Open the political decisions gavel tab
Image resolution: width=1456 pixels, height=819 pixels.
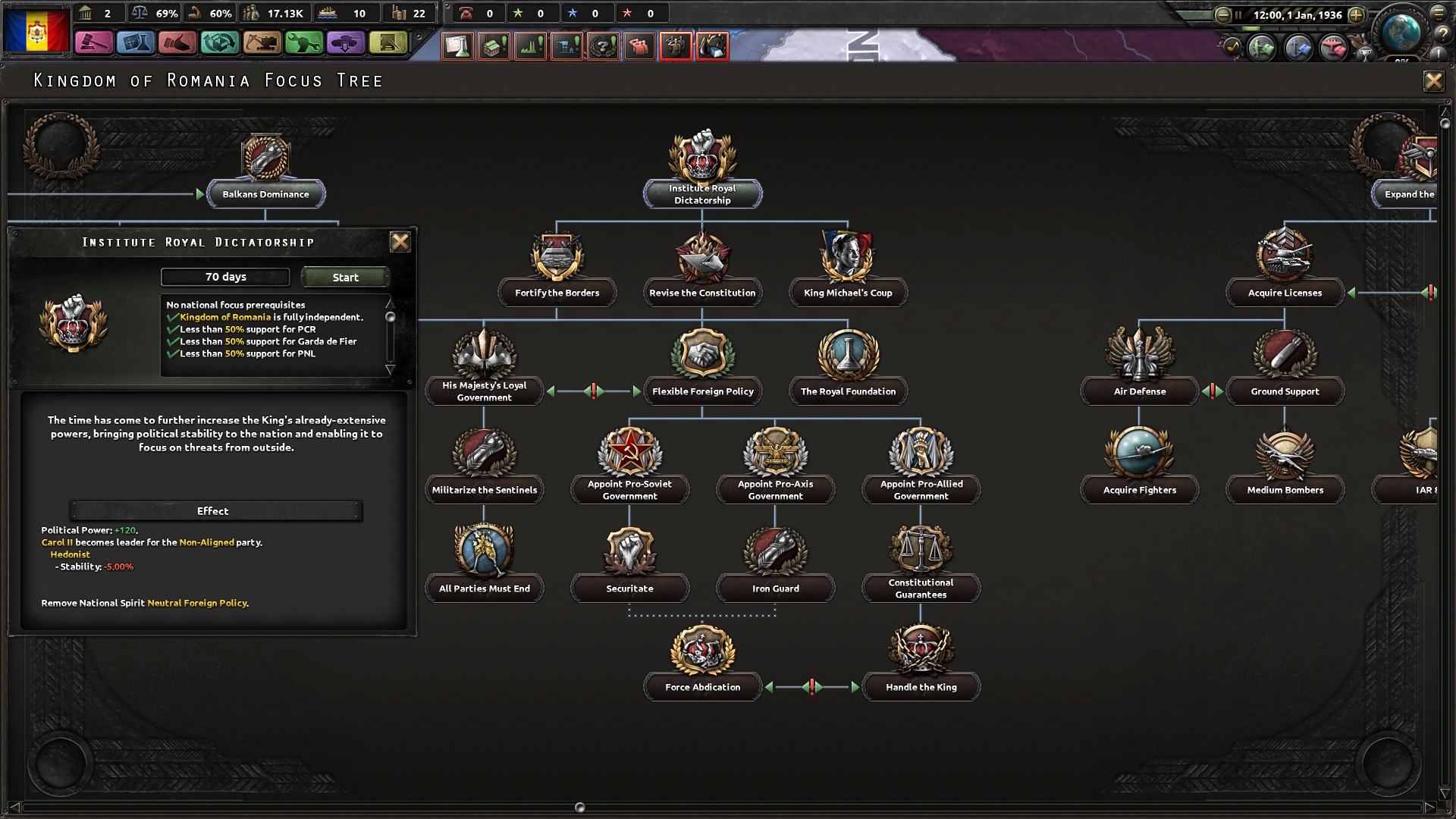pyautogui.click(x=93, y=43)
